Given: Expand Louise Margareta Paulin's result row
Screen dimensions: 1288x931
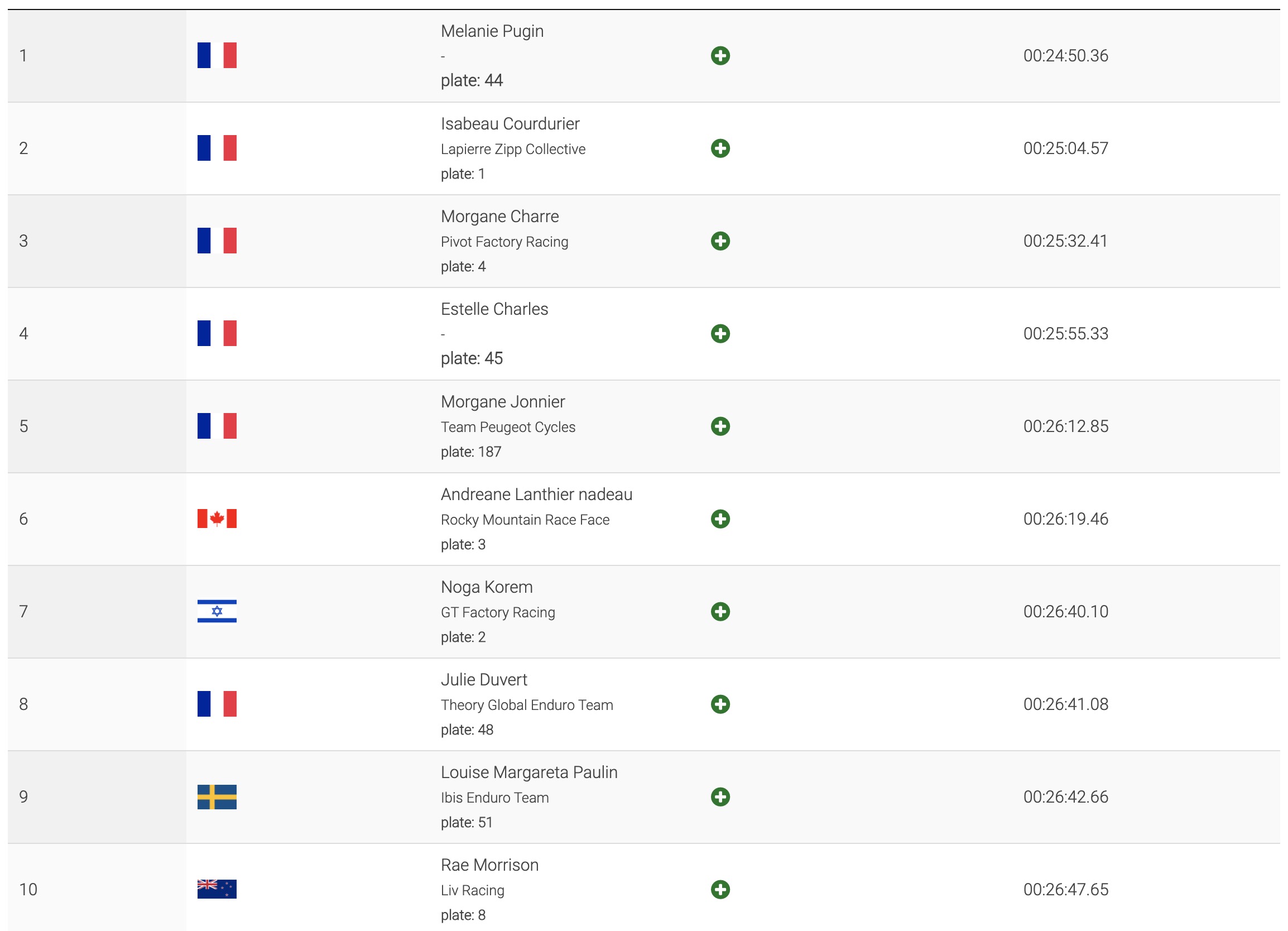Looking at the screenshot, I should coord(720,796).
